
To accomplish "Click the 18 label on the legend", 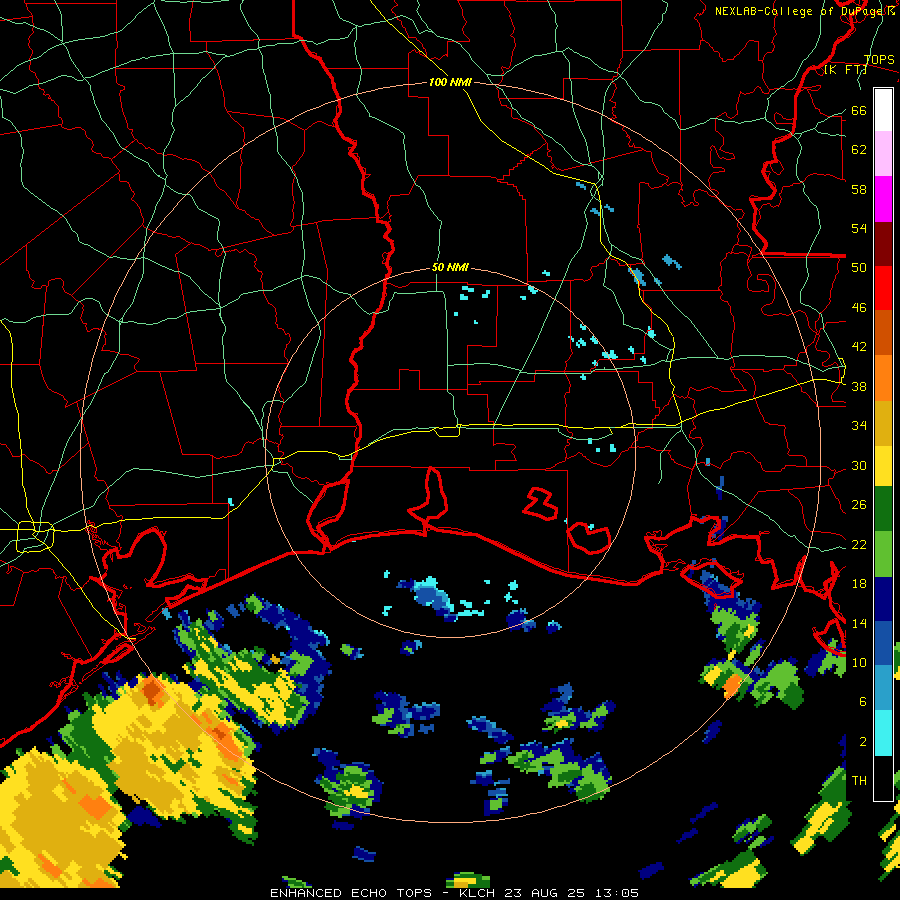I will [x=859, y=584].
